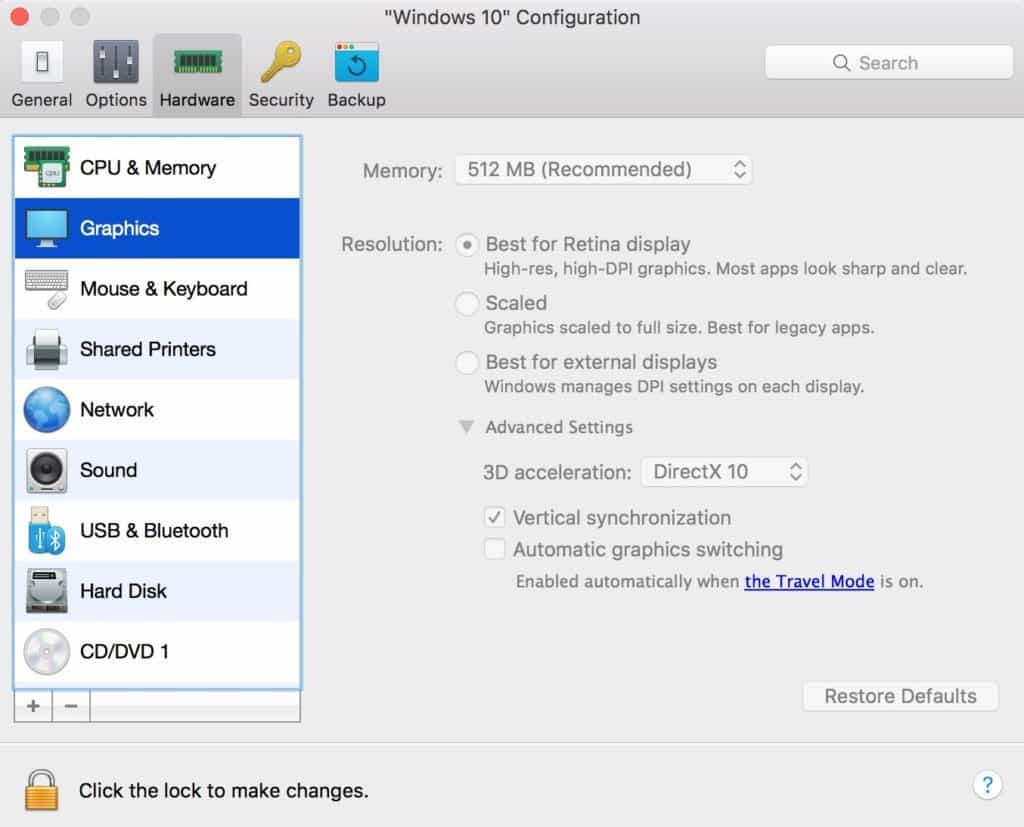Switch to the Hardware tab label
Viewport: 1024px width, 827px height.
[197, 100]
